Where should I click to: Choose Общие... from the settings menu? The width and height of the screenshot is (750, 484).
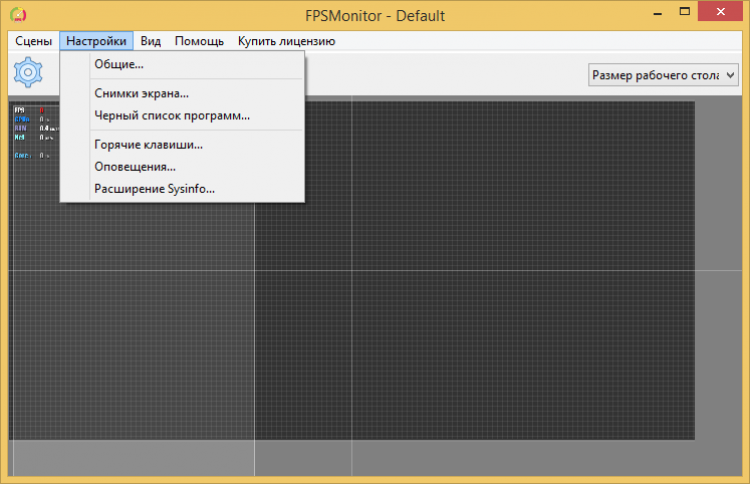pyautogui.click(x=182, y=64)
